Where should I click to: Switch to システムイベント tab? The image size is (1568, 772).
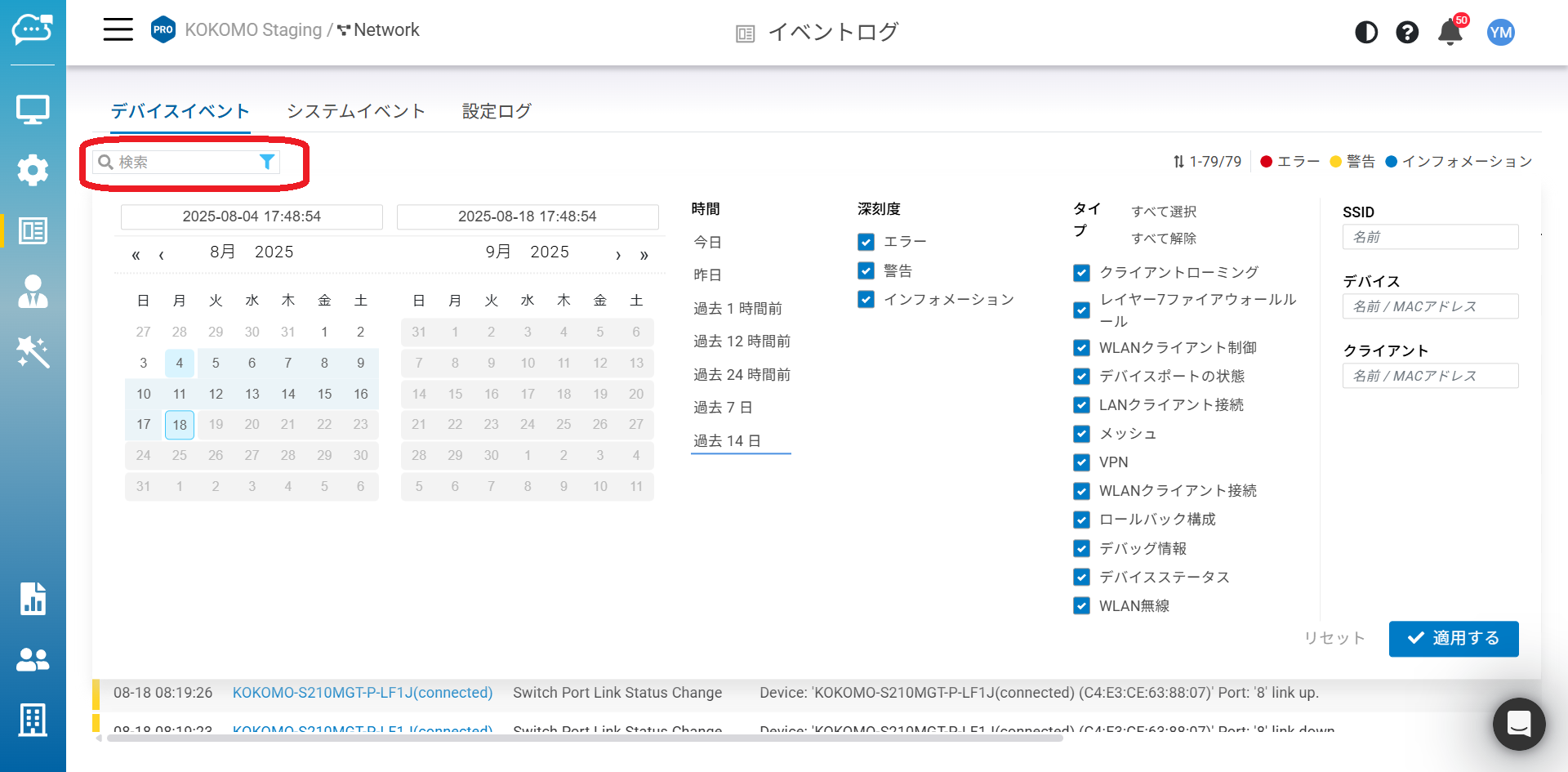pos(355,111)
